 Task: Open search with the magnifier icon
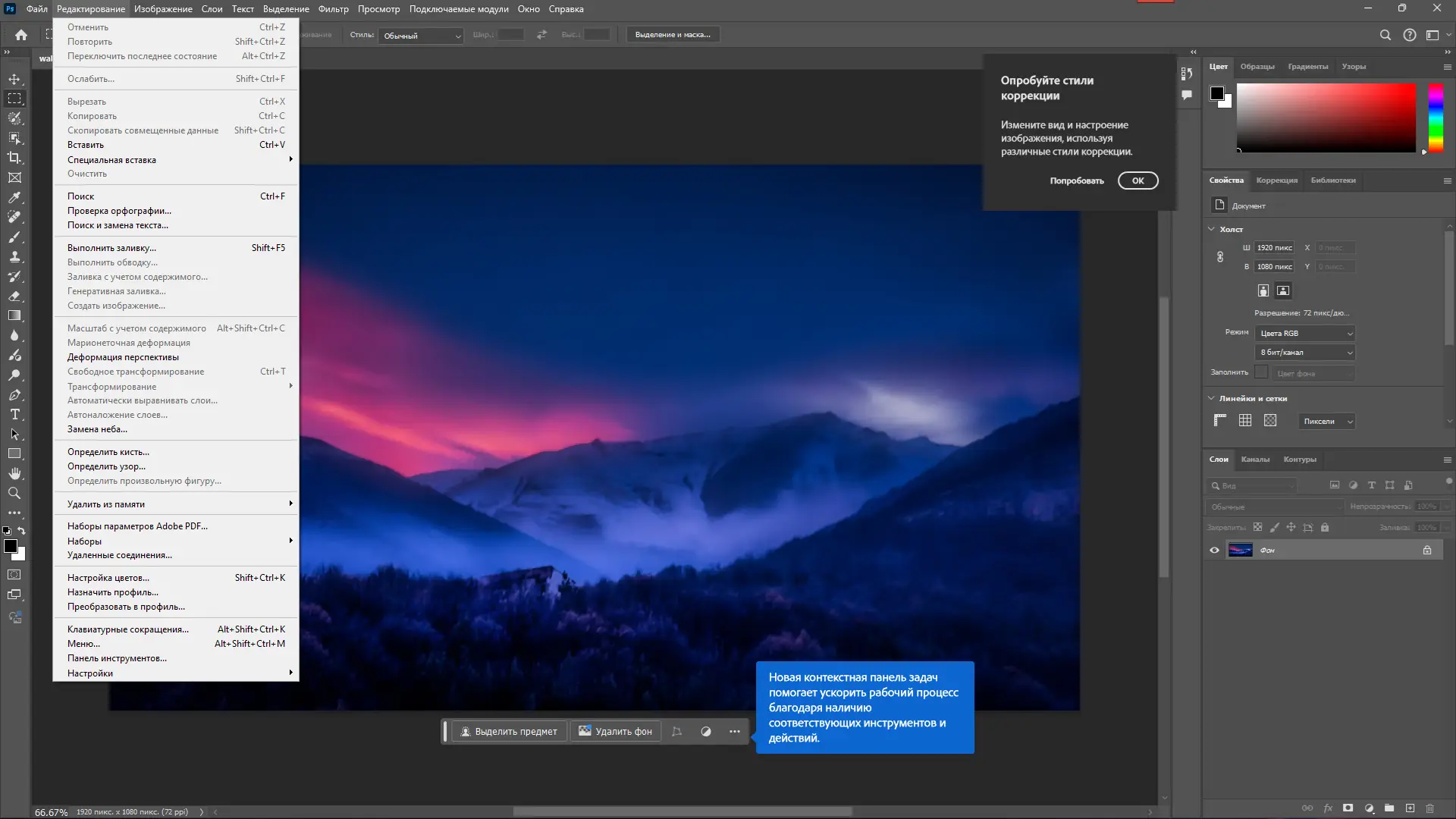[x=1385, y=35]
